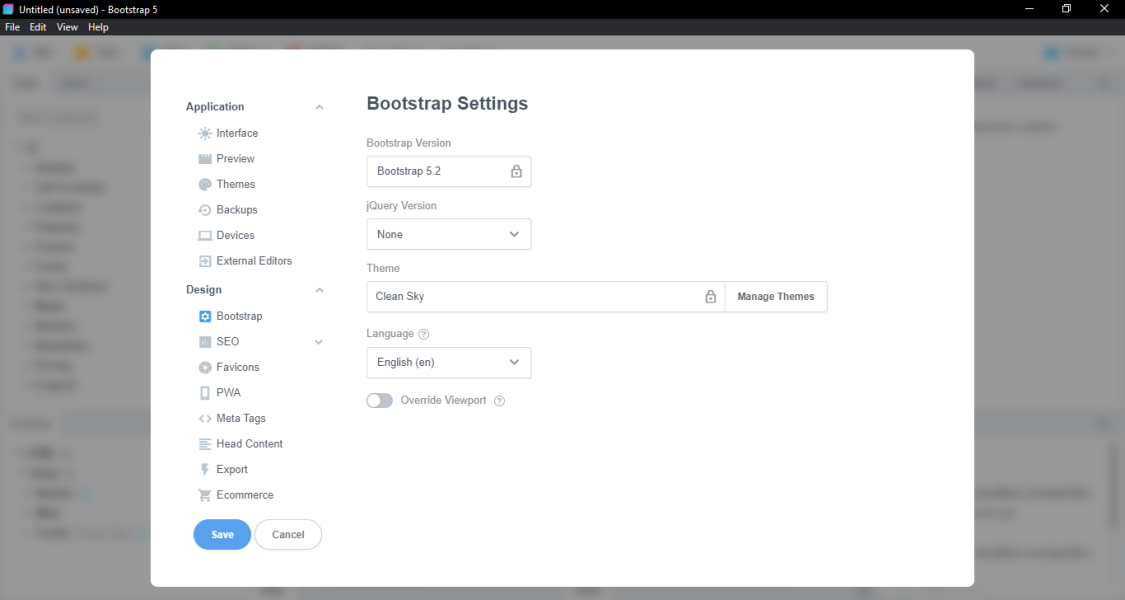This screenshot has height=600, width=1125.
Task: Click the Design section heading
Action: pyautogui.click(x=204, y=290)
